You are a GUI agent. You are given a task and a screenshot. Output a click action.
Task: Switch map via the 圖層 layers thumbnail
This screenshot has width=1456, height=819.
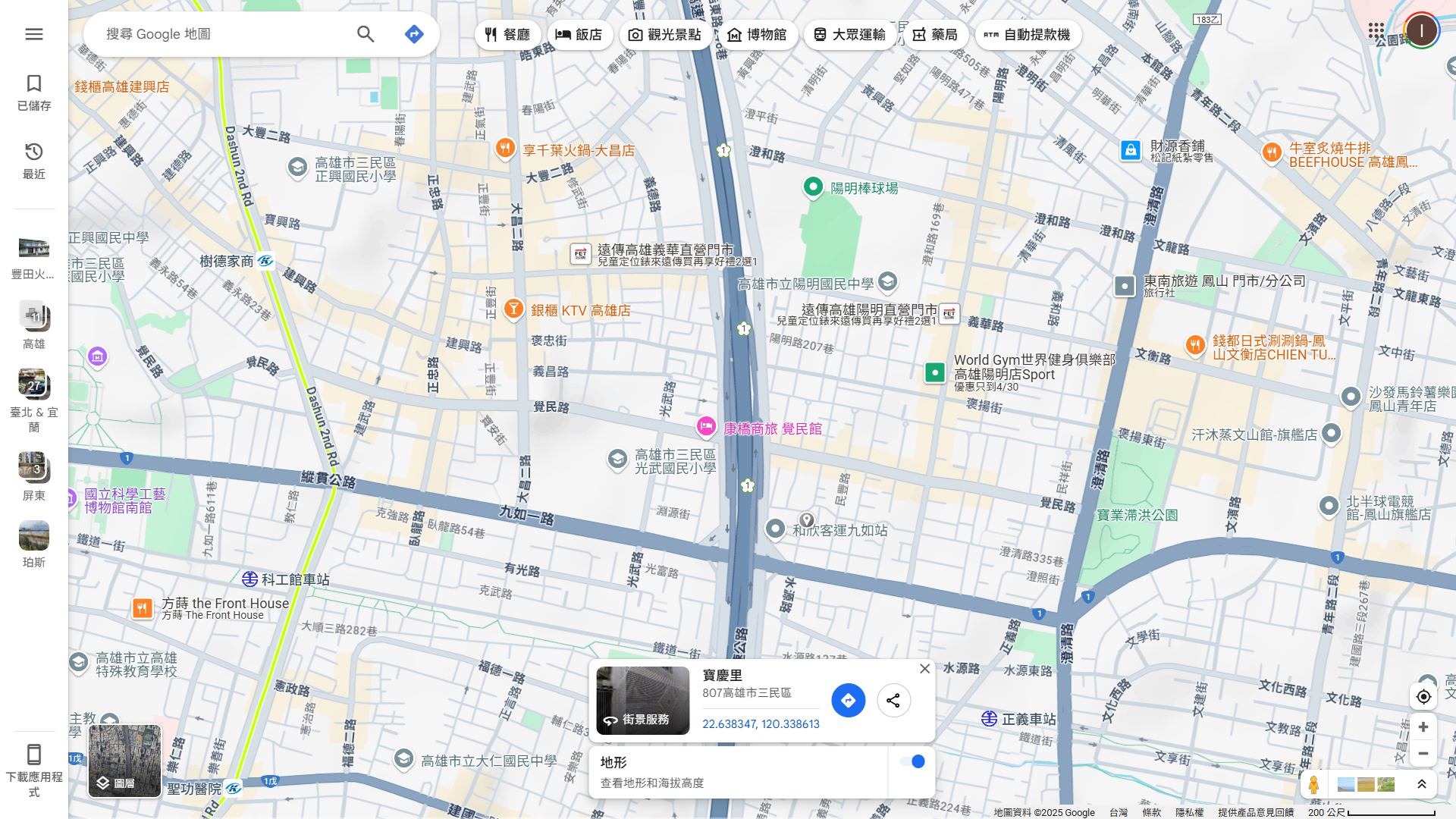coord(124,761)
